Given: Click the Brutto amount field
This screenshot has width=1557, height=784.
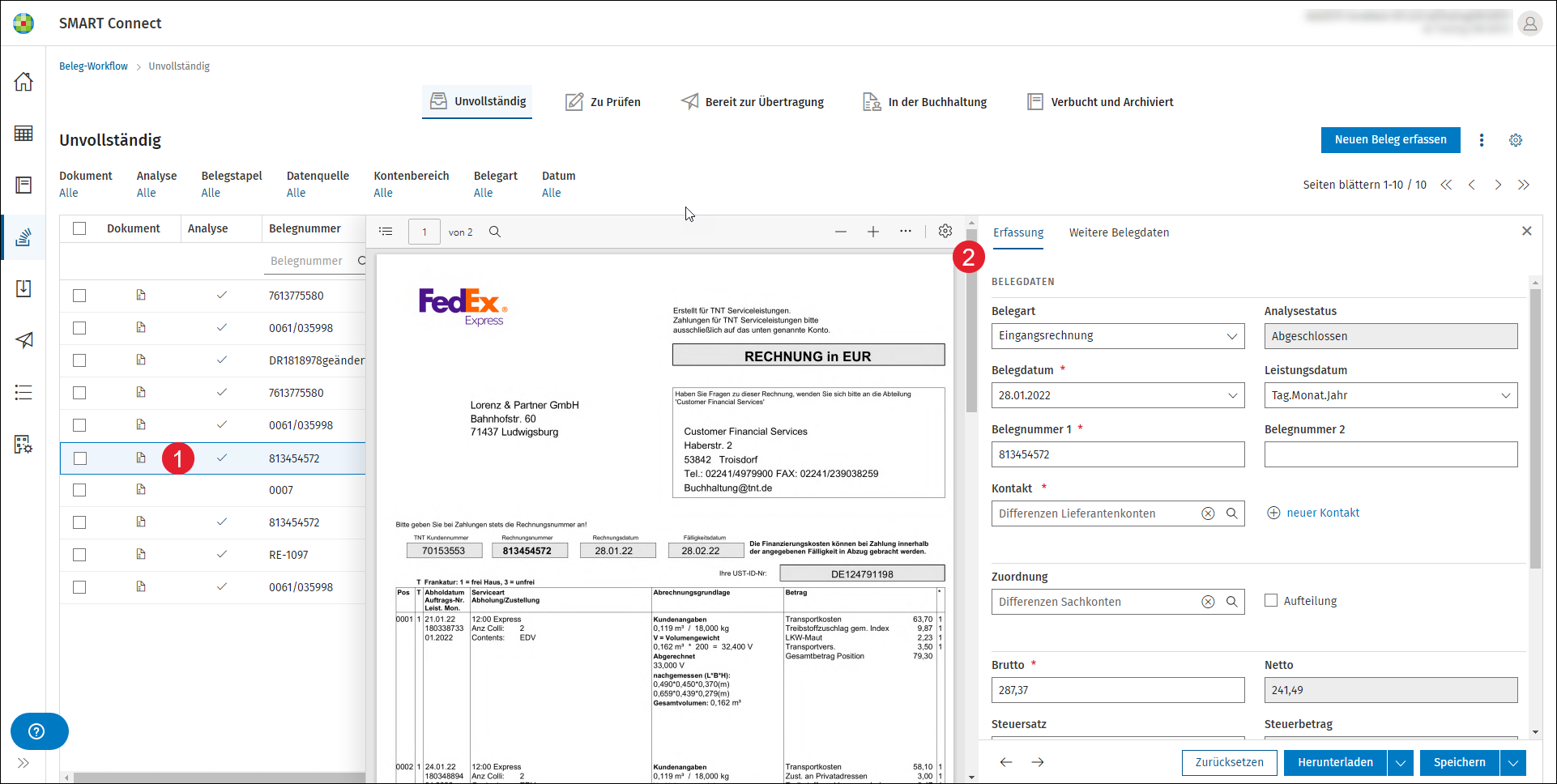Looking at the screenshot, I should [1118, 690].
